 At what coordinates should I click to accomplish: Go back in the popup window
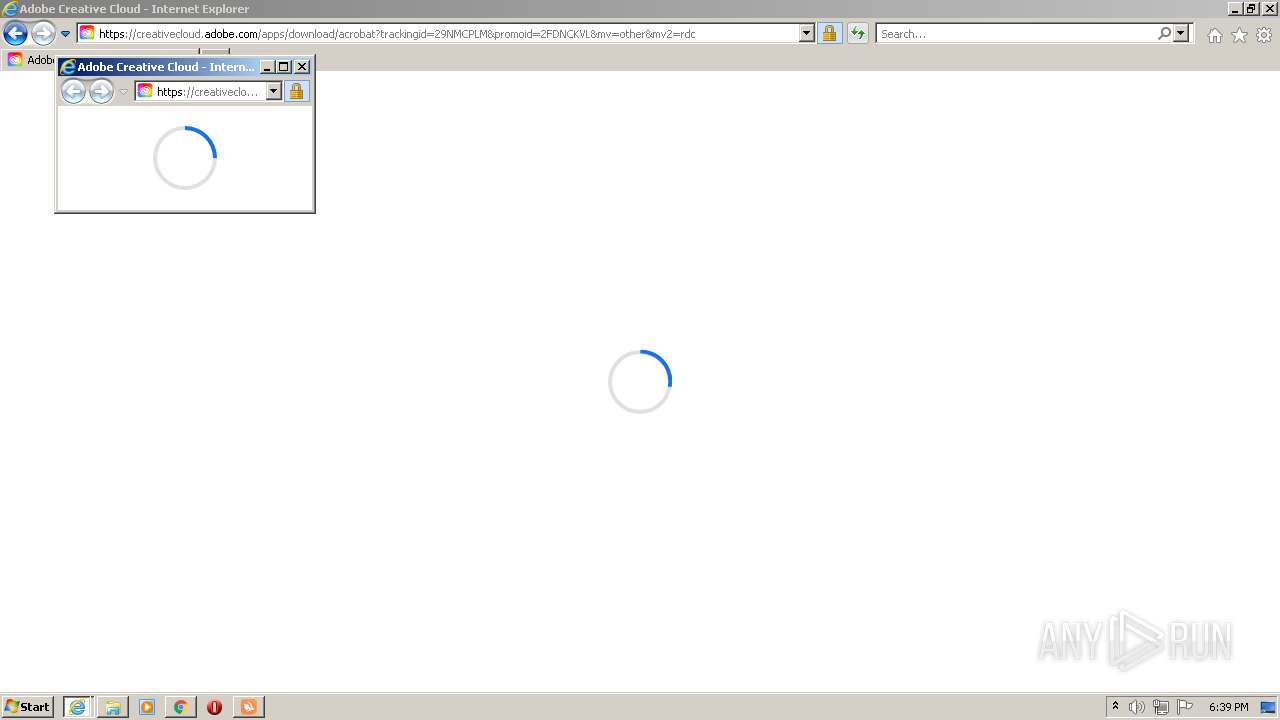coord(73,92)
